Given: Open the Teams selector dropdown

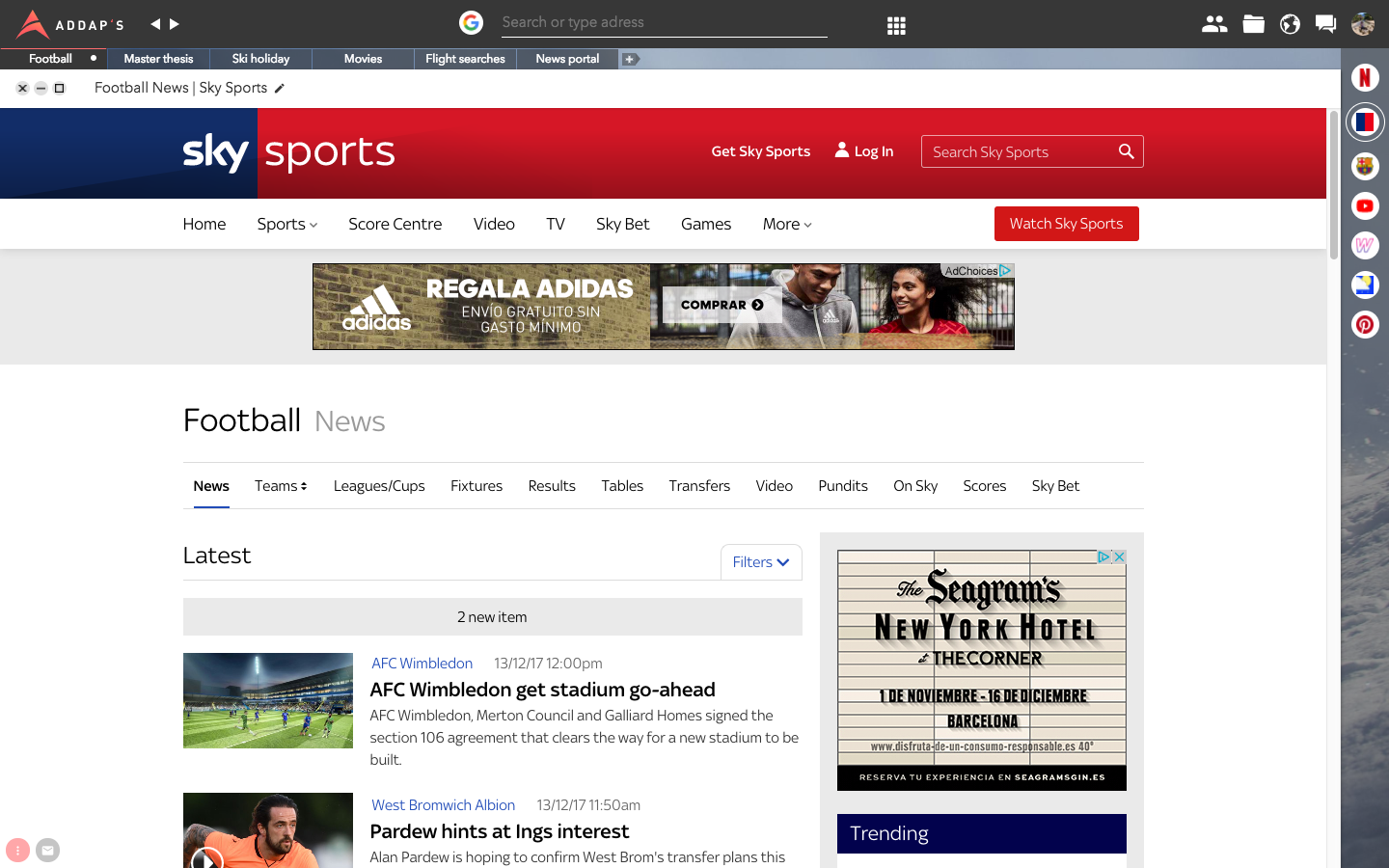Looking at the screenshot, I should [x=281, y=486].
